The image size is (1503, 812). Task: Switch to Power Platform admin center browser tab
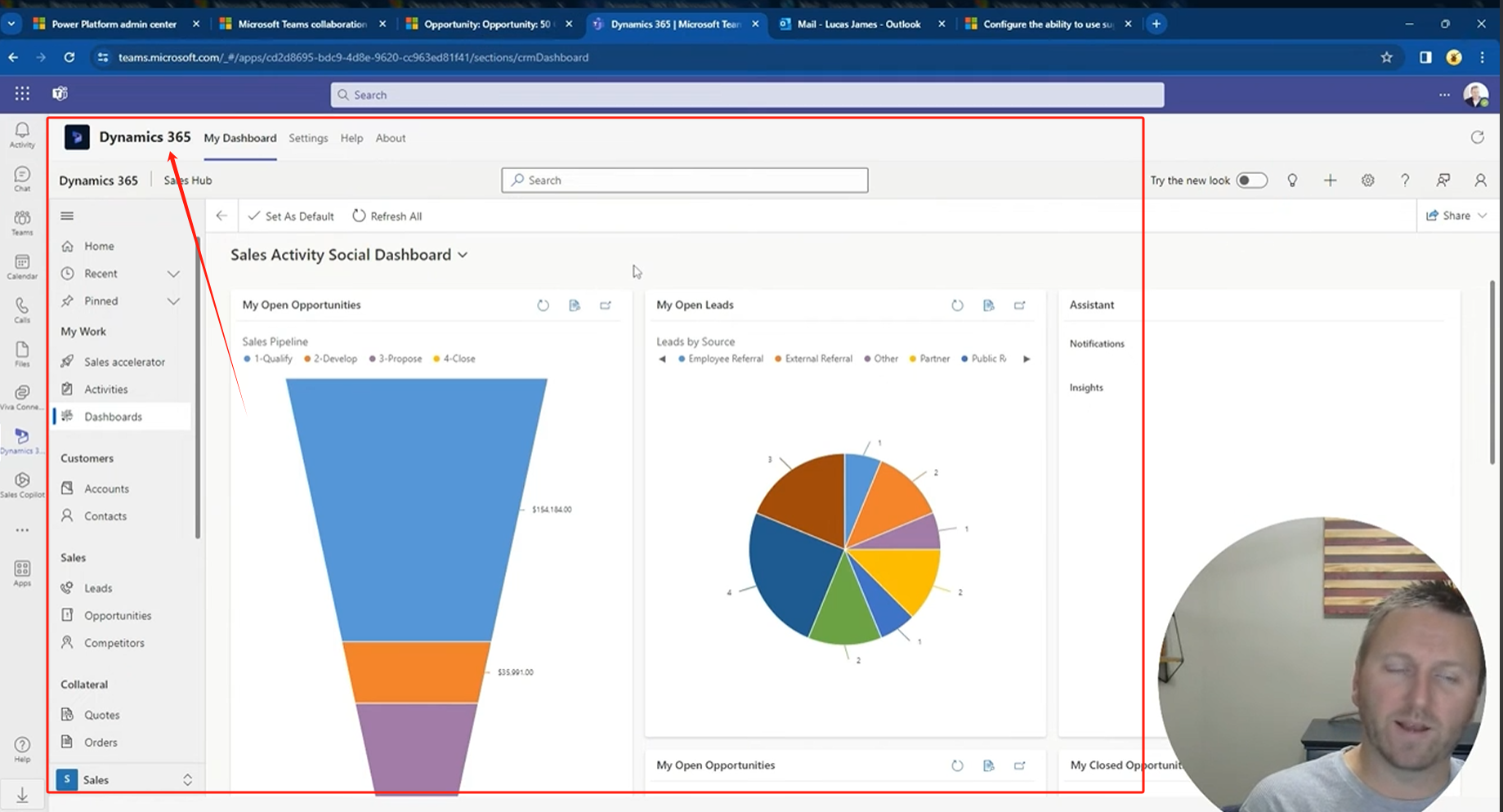pos(114,24)
